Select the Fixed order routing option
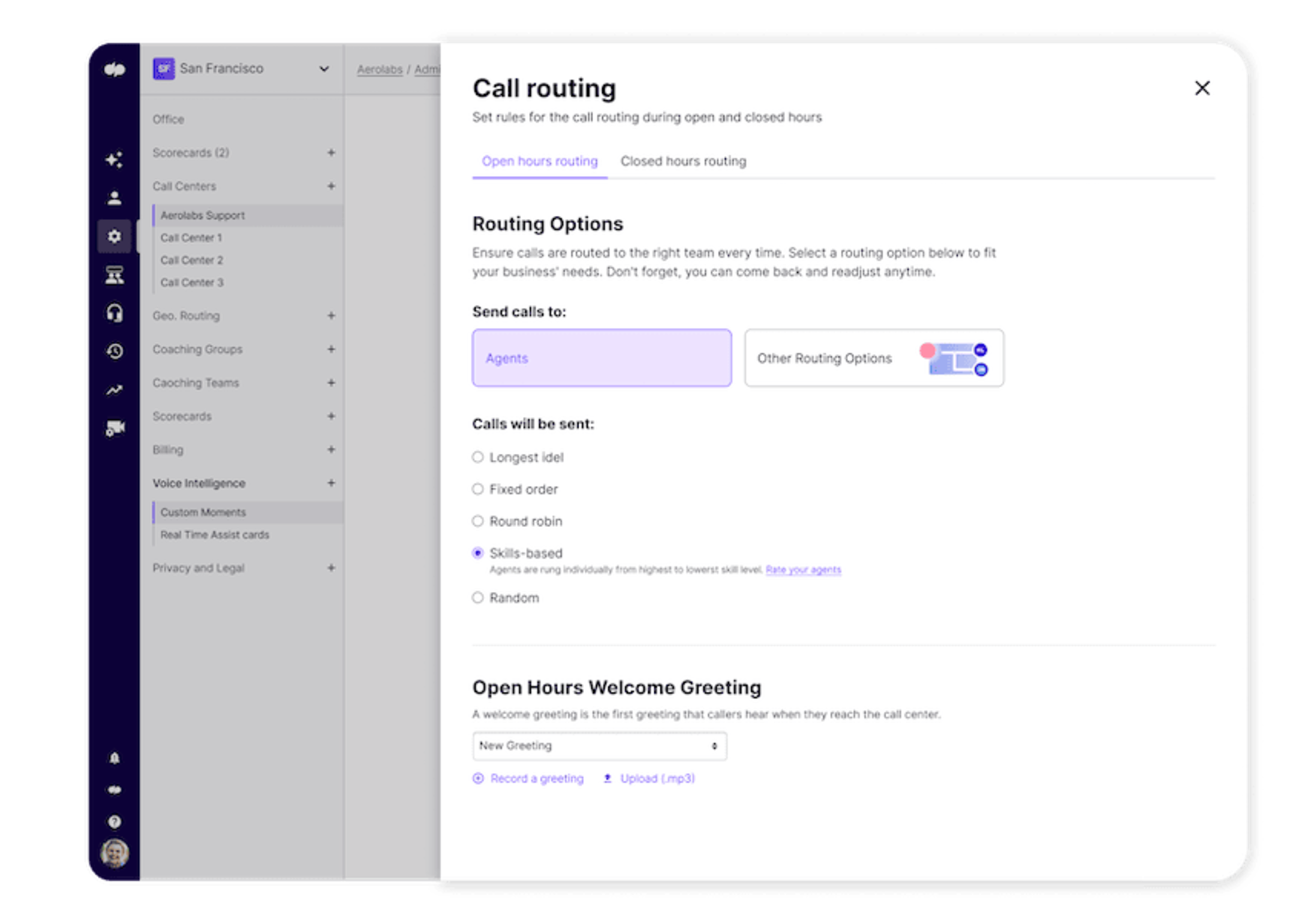The width and height of the screenshot is (1305, 924). click(478, 489)
